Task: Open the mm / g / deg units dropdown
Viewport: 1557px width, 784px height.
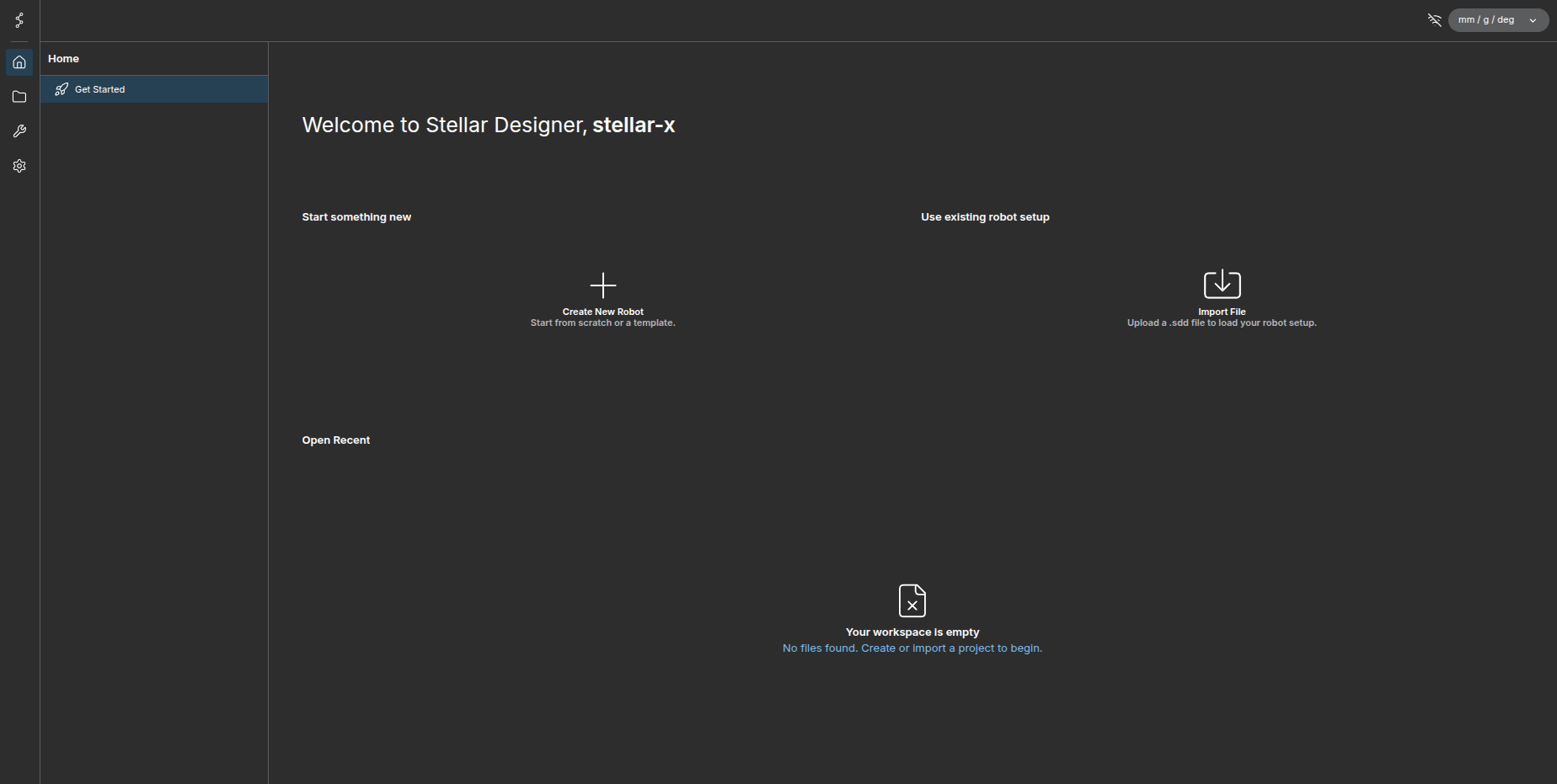Action: pos(1487,20)
